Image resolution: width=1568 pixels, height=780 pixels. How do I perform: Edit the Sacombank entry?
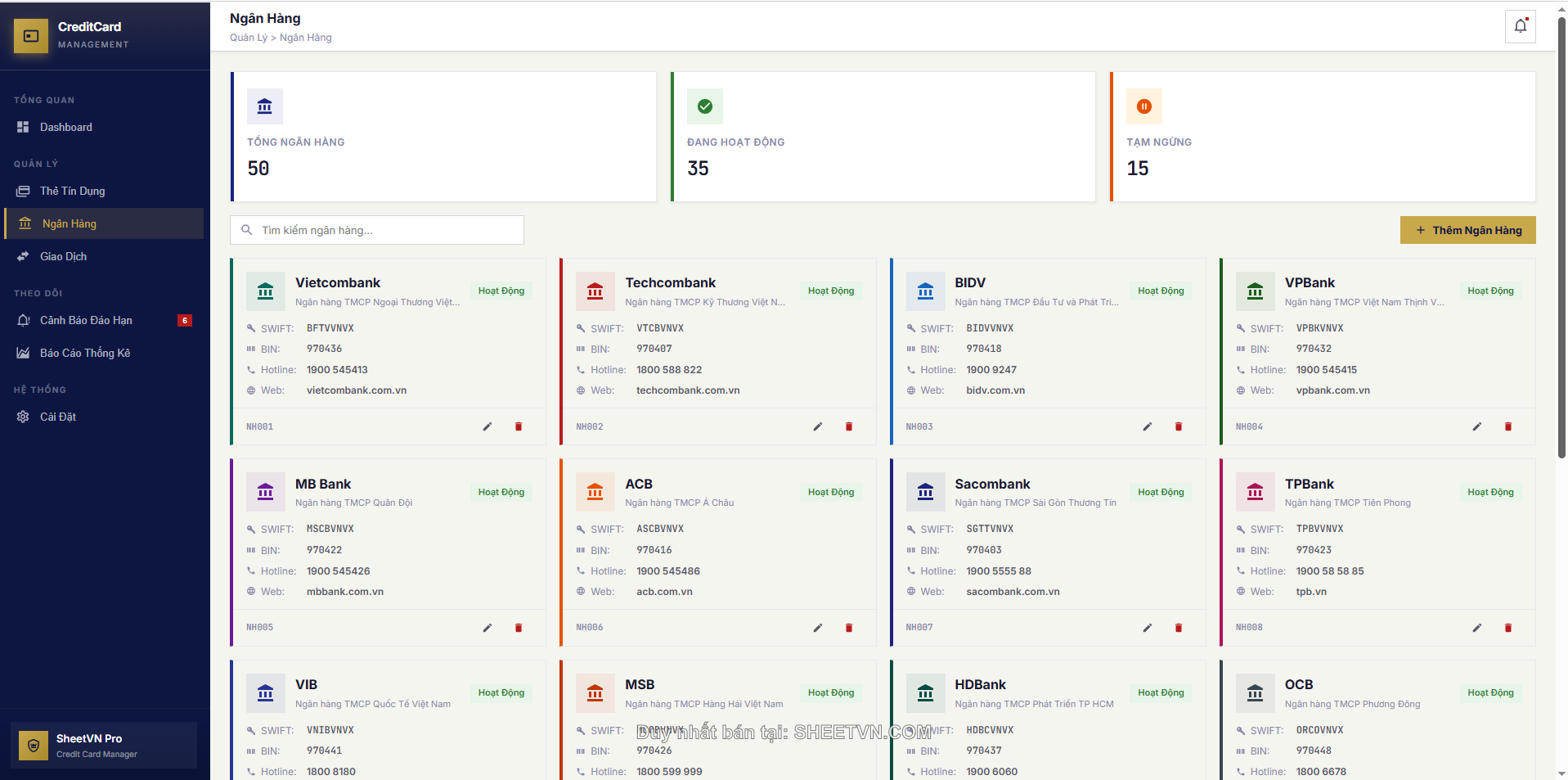[x=1147, y=628]
